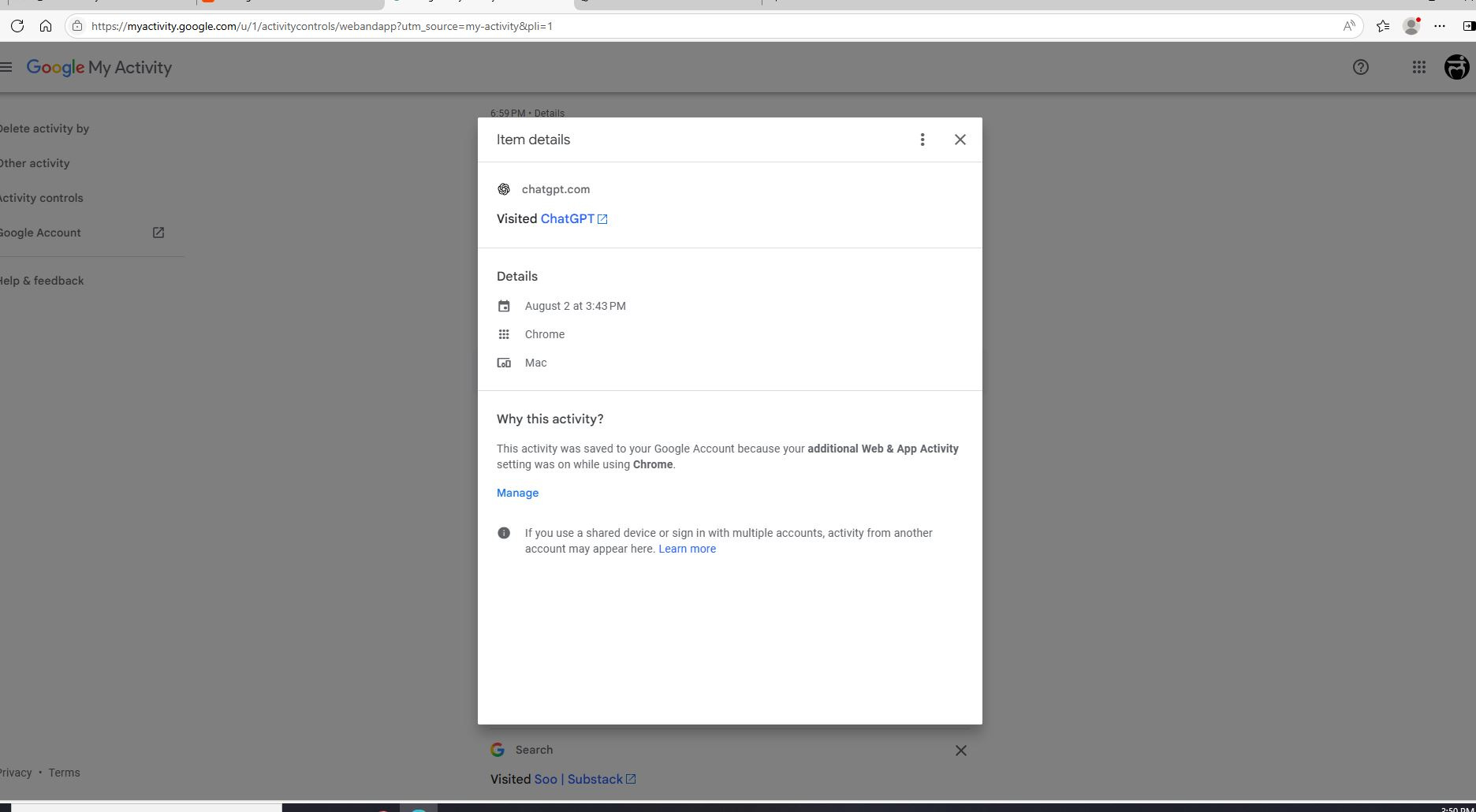Click the calendar icon beside August 2
1476x812 pixels.
point(504,306)
